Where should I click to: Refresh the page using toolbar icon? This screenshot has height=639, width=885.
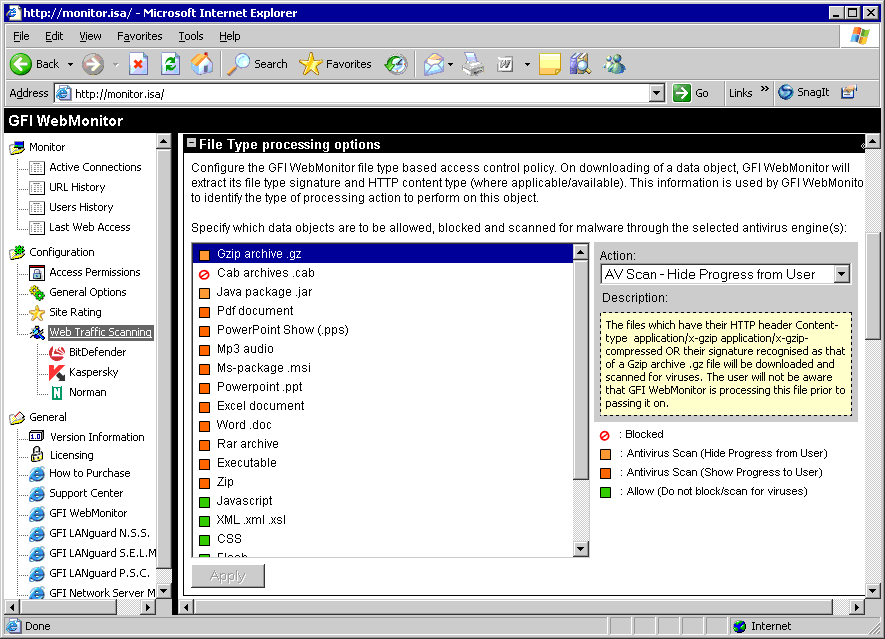[170, 64]
